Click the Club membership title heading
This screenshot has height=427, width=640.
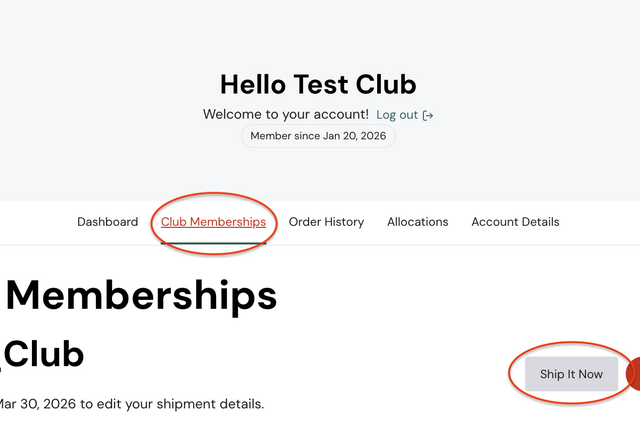click(x=45, y=354)
